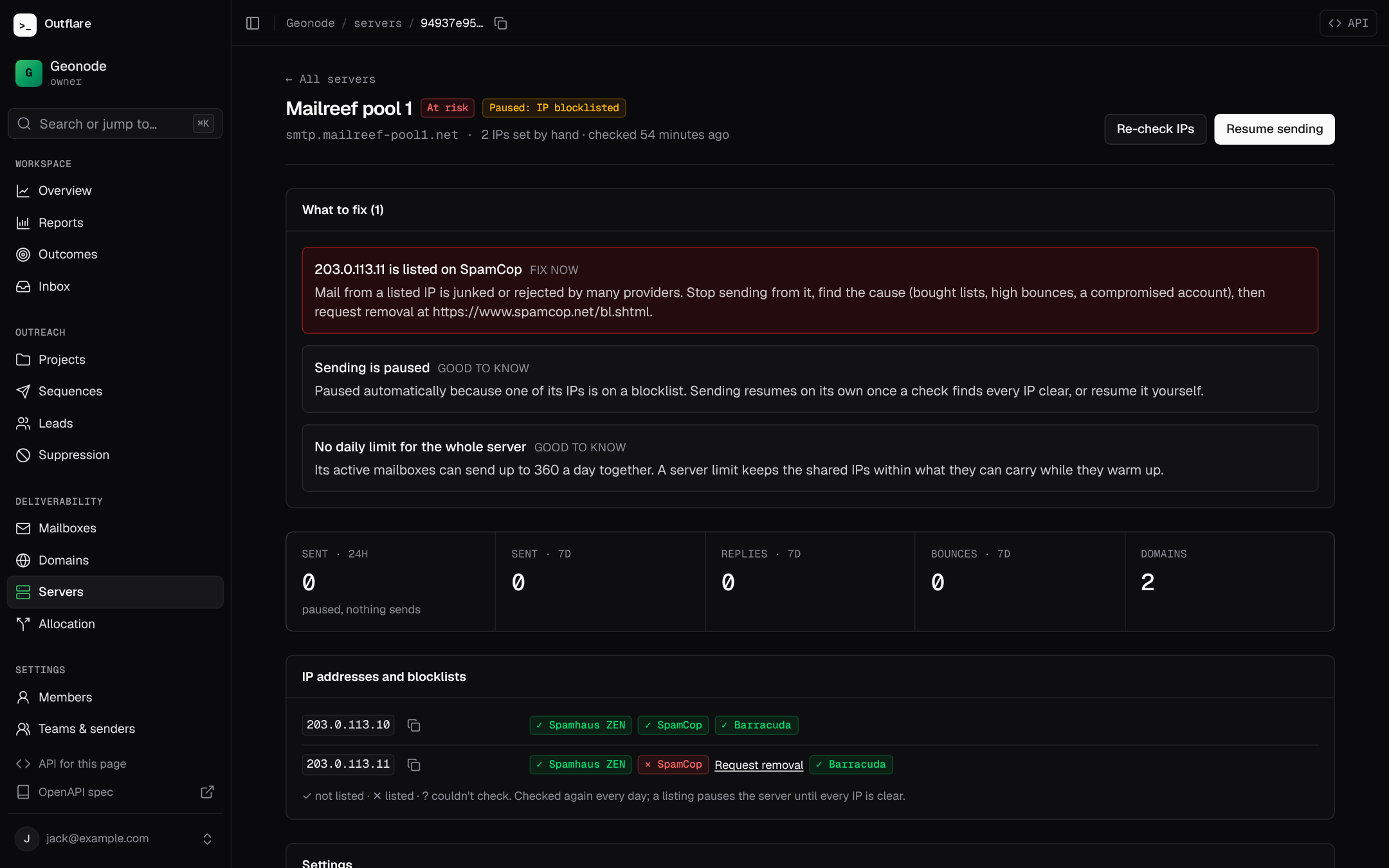The width and height of the screenshot is (1389, 868).
Task: Click Geonode breadcrumb link
Action: 310,23
